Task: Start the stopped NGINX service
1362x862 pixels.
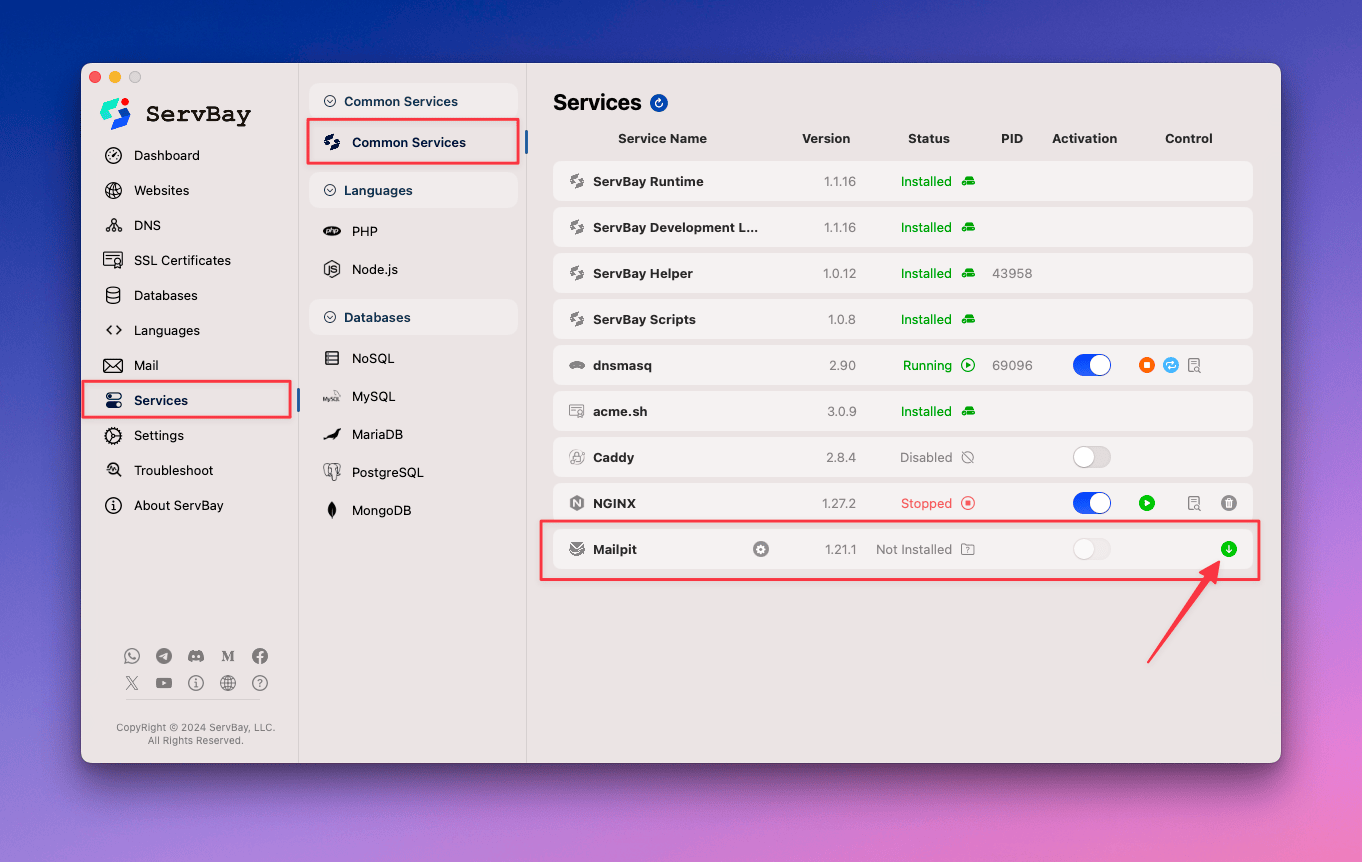Action: point(1146,503)
